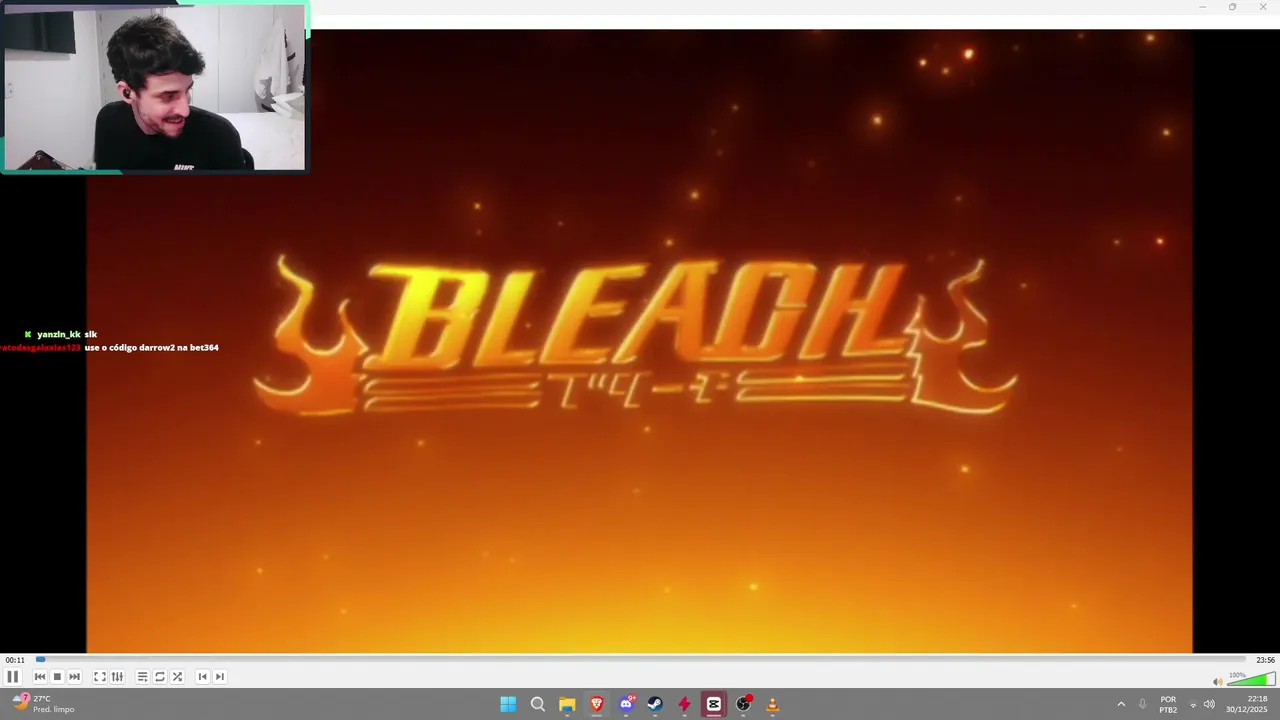The image size is (1280, 720).
Task: Expand hidden system tray icons
Action: tap(1121, 704)
